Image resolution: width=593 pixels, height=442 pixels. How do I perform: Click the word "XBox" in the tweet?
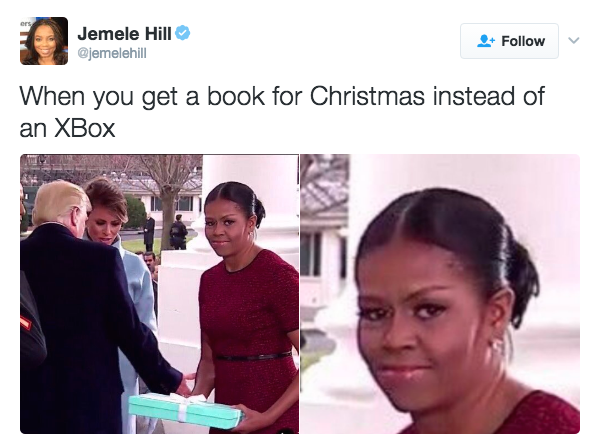point(85,129)
